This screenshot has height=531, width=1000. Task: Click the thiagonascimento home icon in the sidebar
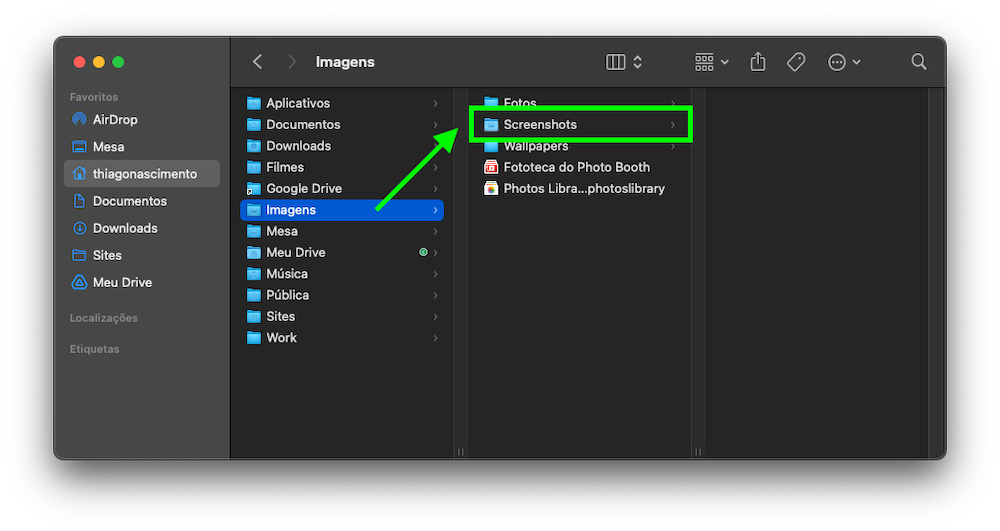tap(79, 173)
